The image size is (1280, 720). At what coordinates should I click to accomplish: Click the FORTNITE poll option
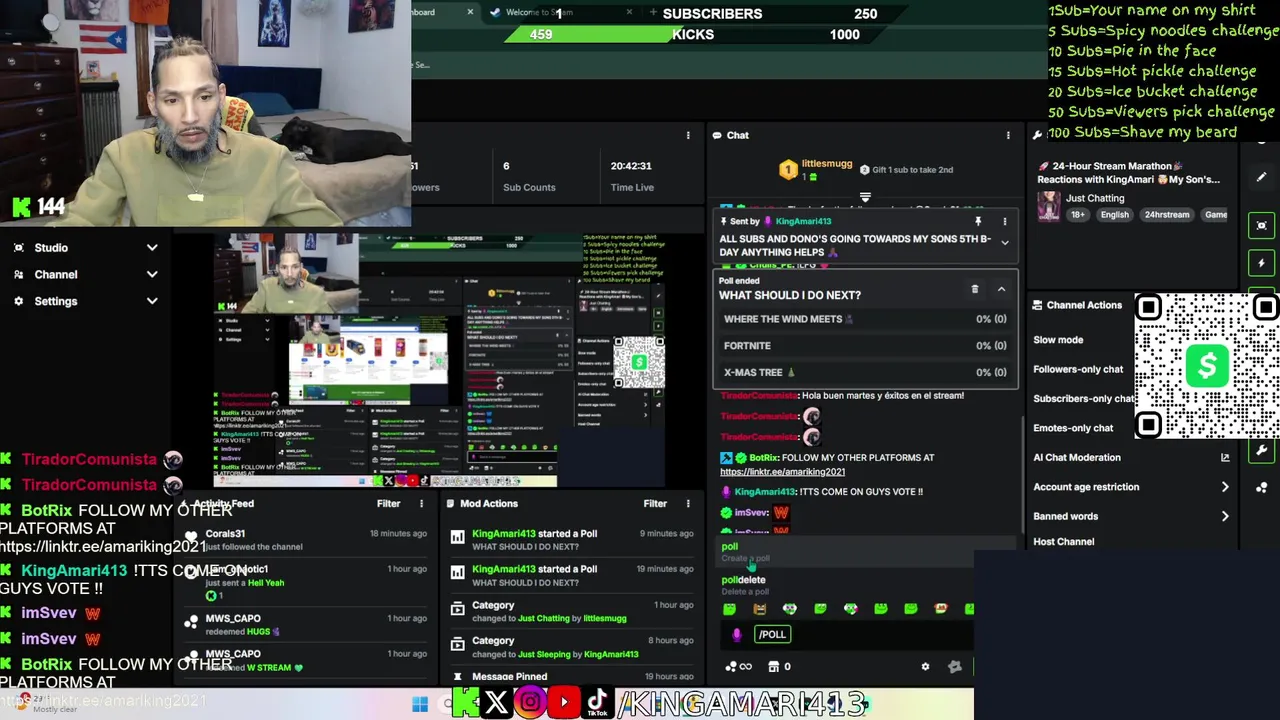(x=865, y=346)
